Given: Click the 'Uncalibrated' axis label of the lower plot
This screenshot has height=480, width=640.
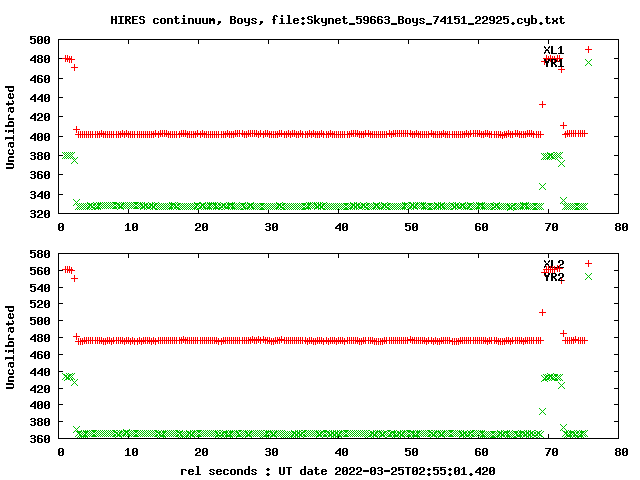Looking at the screenshot, I should point(10,347).
